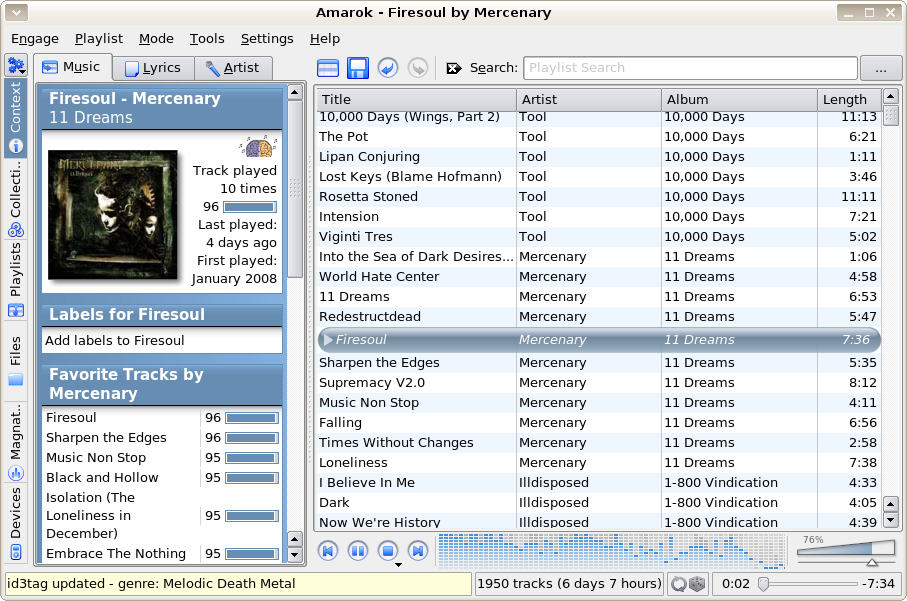Open the Tools menu
Viewport: 907px width, 601px height.
point(207,39)
